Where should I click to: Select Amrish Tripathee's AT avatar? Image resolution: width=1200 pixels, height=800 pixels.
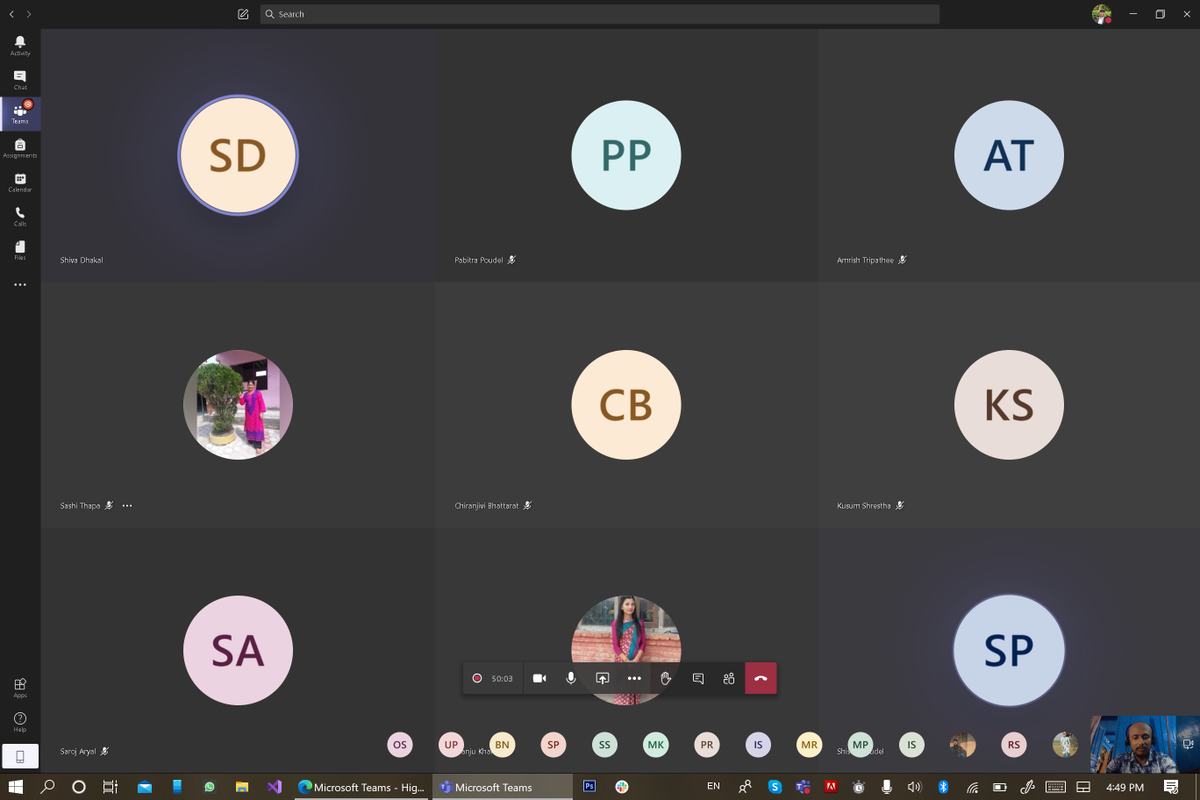tap(1009, 155)
